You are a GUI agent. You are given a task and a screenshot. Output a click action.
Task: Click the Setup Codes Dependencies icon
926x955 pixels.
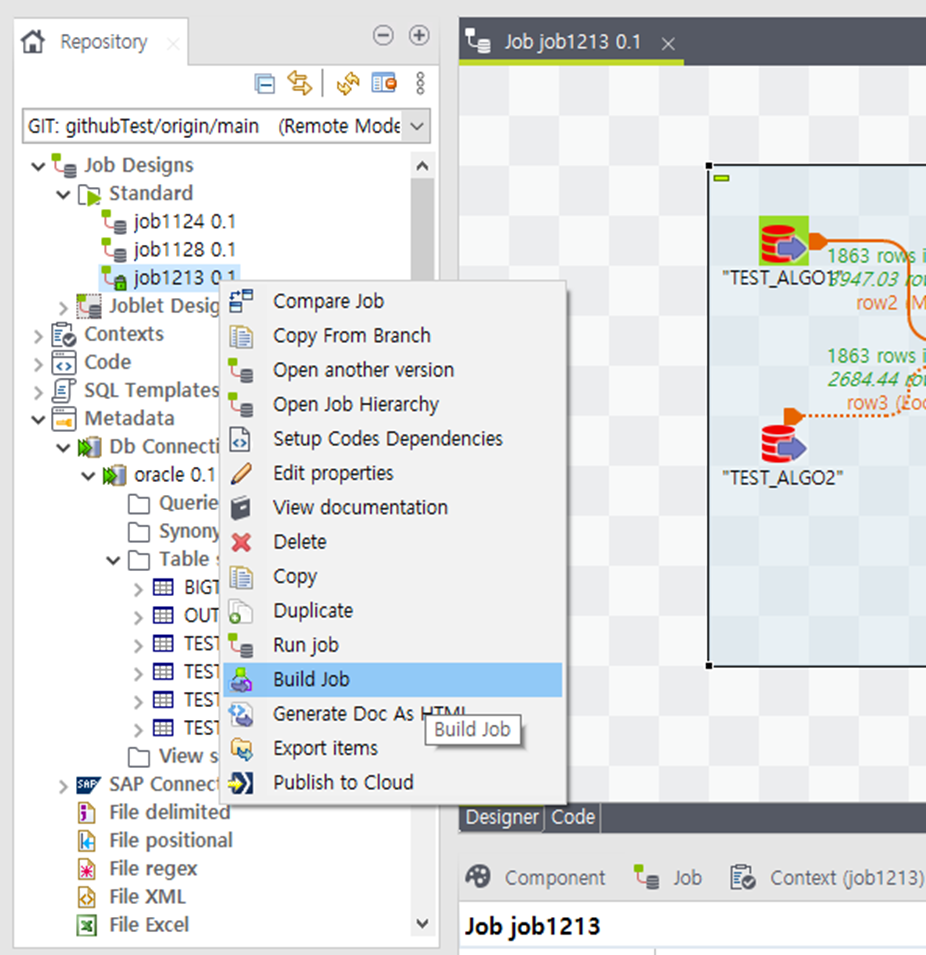tap(240, 439)
